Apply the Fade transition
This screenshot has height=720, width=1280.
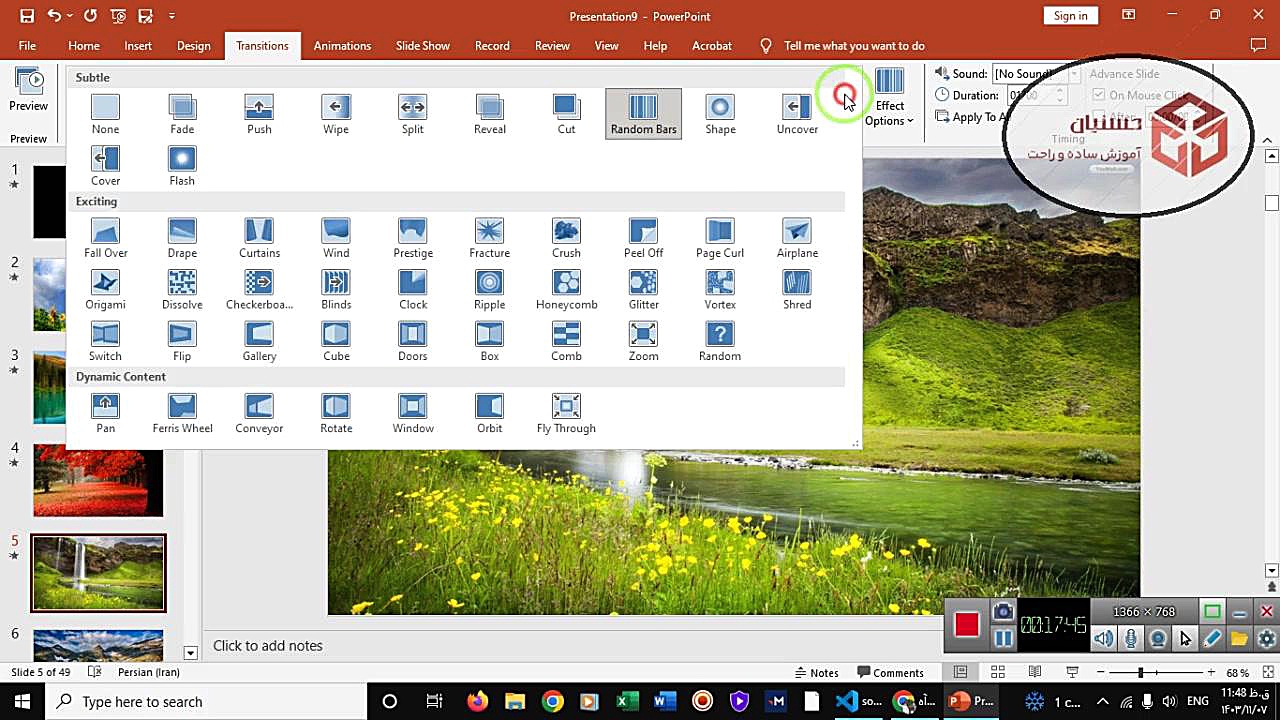(x=182, y=114)
